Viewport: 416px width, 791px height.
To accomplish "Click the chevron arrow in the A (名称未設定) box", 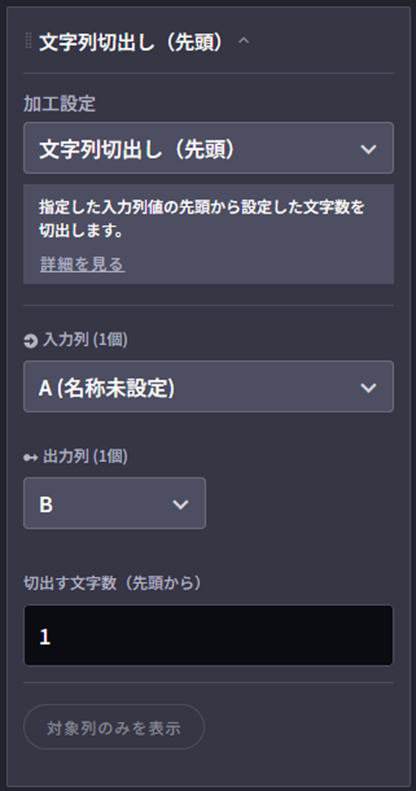I will [x=369, y=388].
